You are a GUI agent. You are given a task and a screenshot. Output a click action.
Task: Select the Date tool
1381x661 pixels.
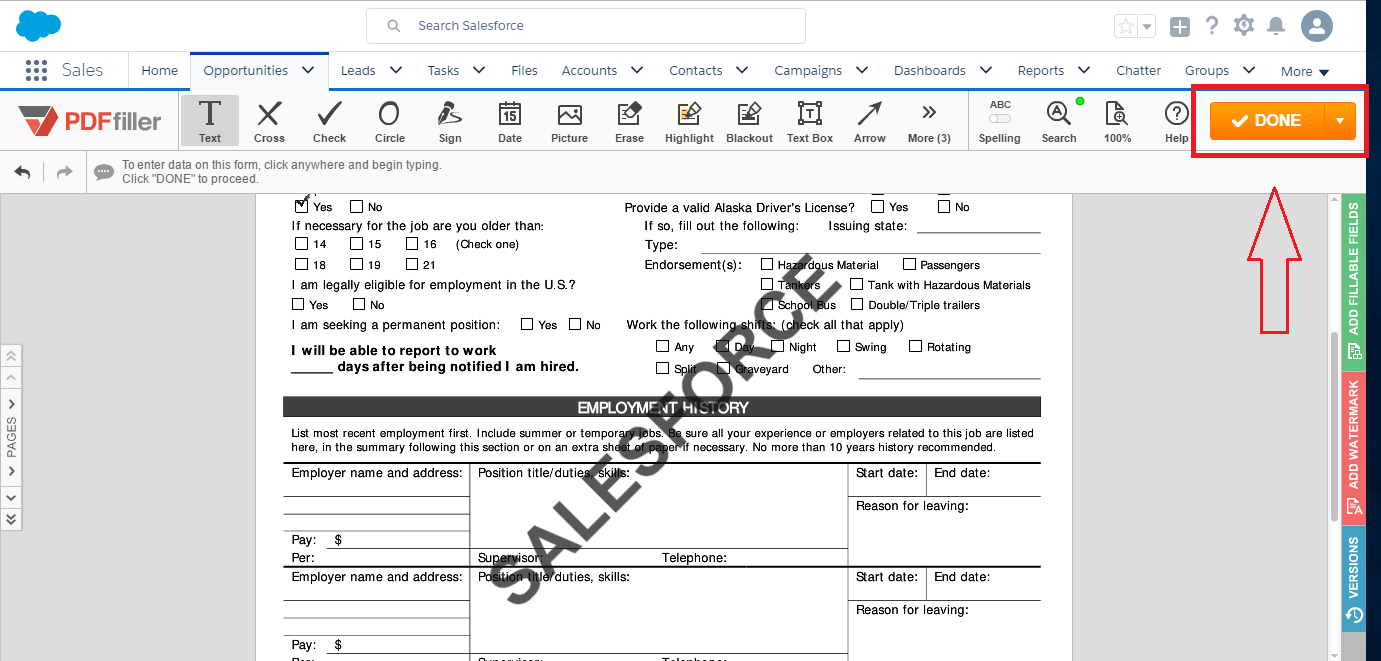point(510,121)
